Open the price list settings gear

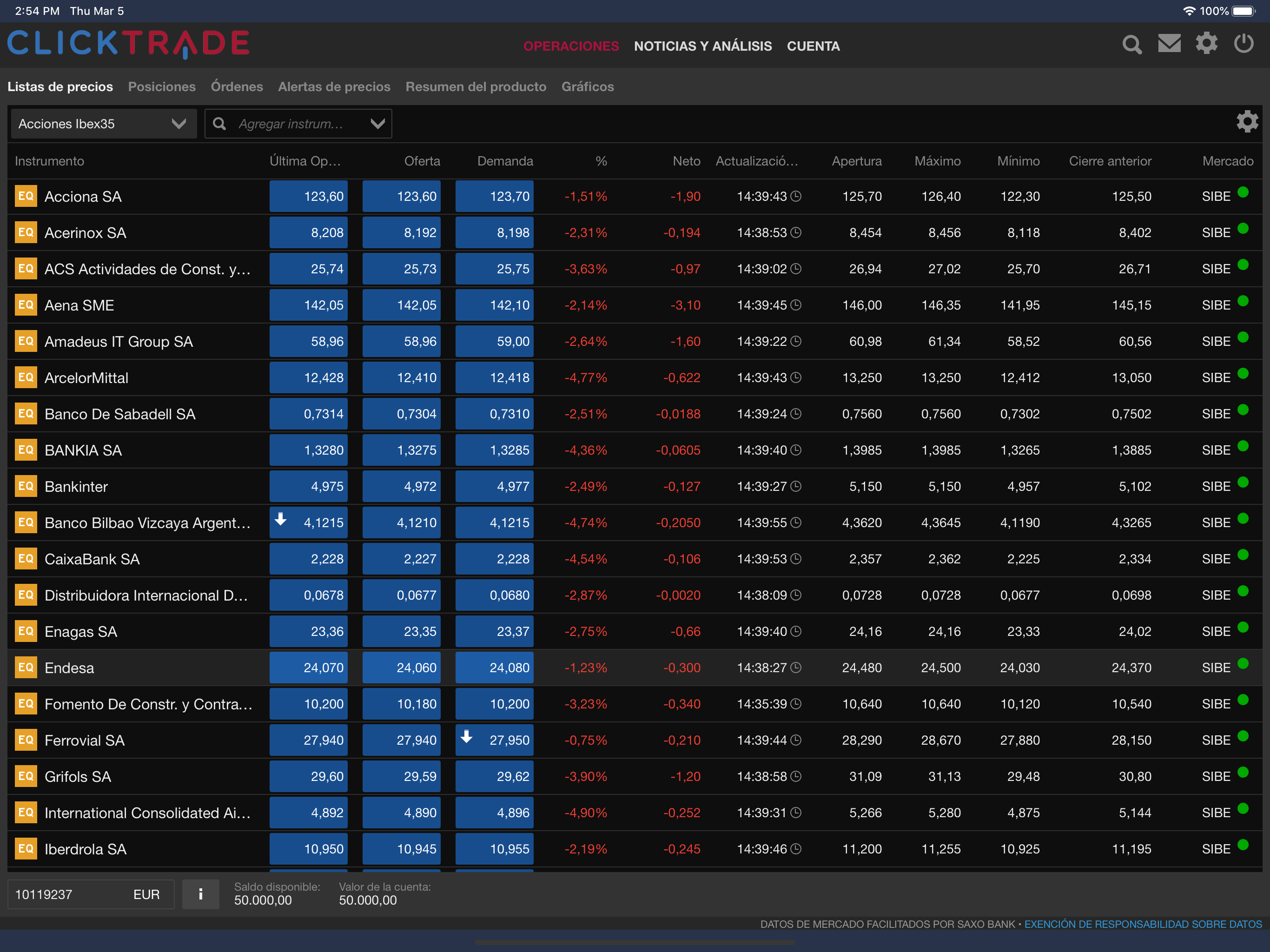[1247, 122]
